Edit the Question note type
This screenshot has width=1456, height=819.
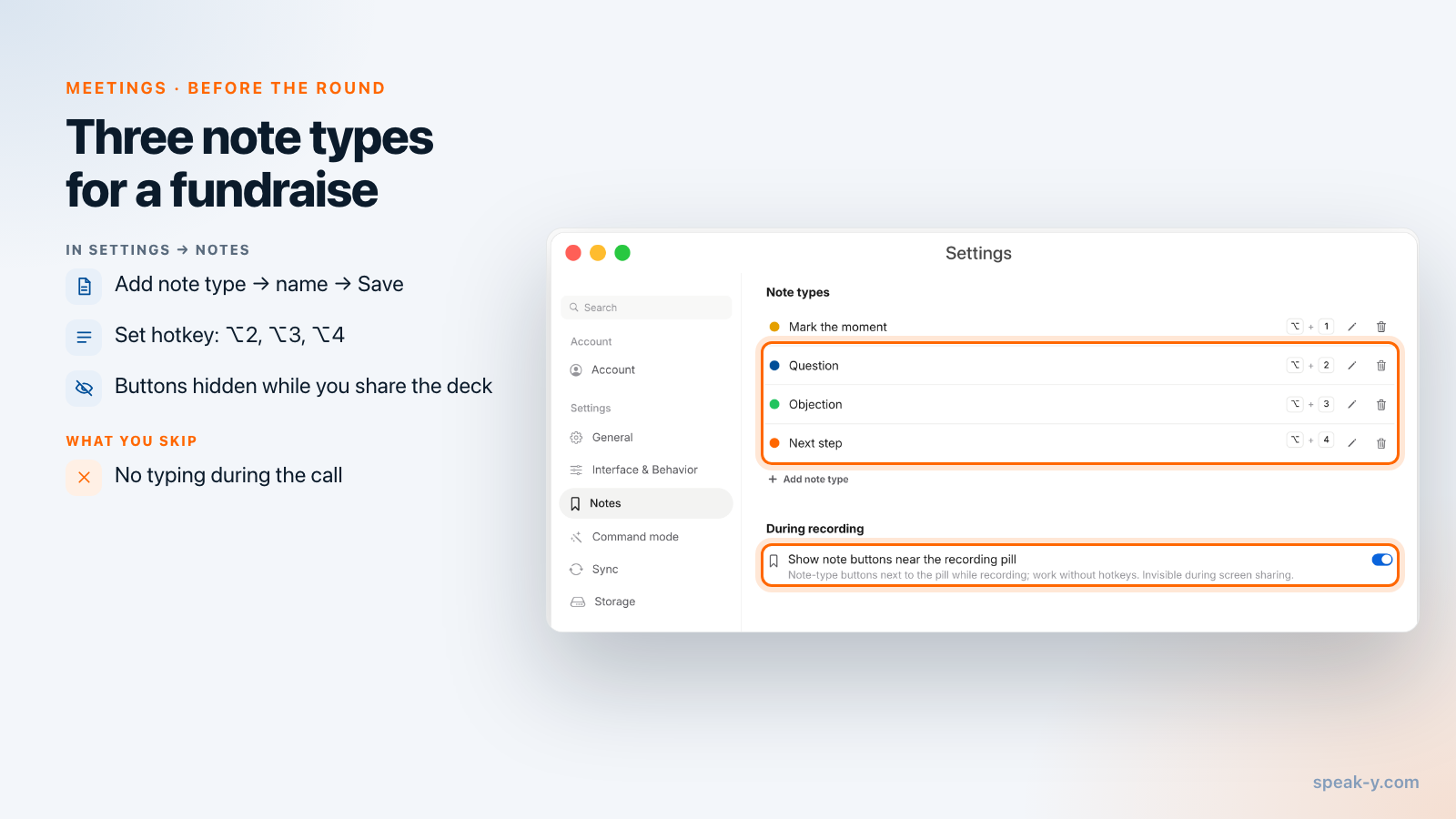(x=1352, y=366)
